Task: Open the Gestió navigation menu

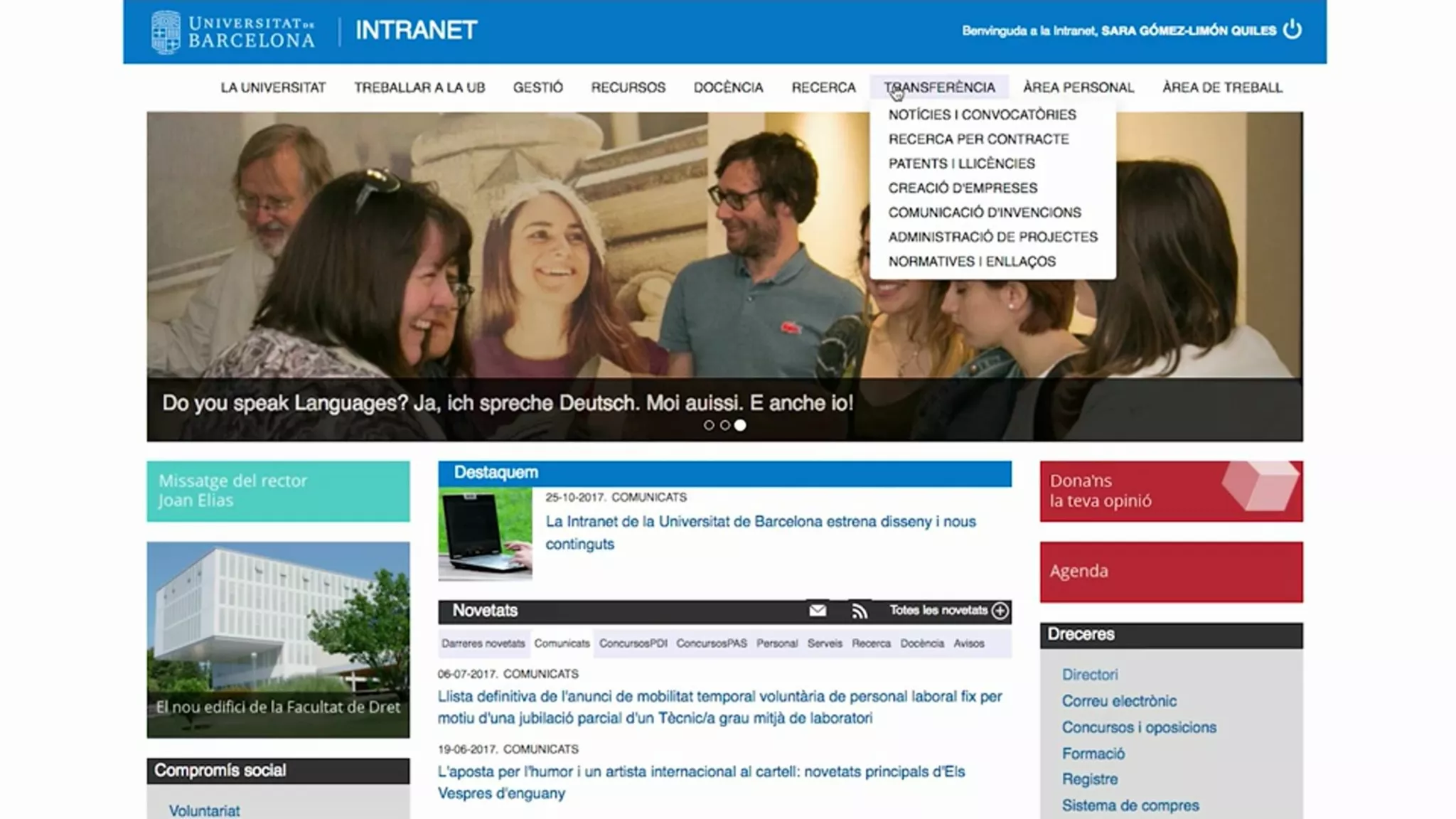Action: [x=537, y=87]
